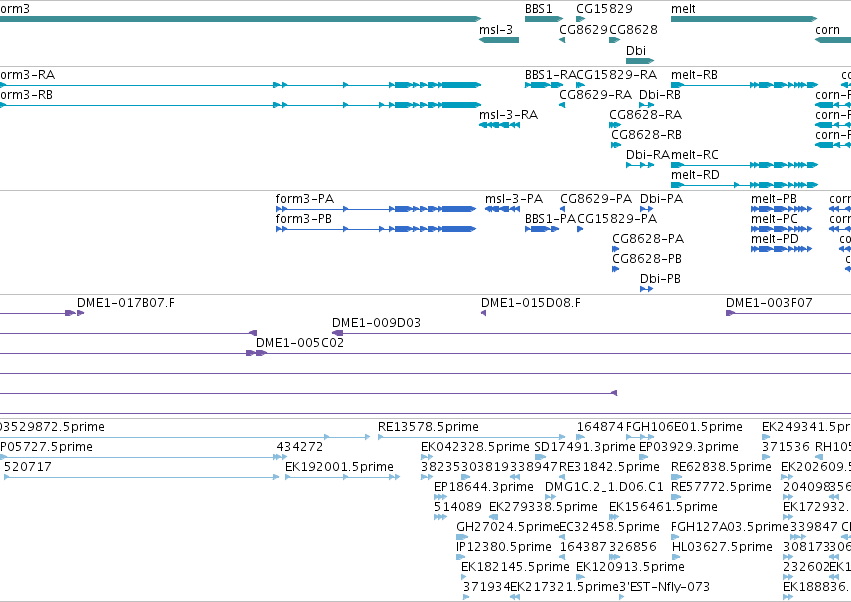Select the msl-3-RA transcript label
851x602 pixels.
pyautogui.click(x=509, y=115)
